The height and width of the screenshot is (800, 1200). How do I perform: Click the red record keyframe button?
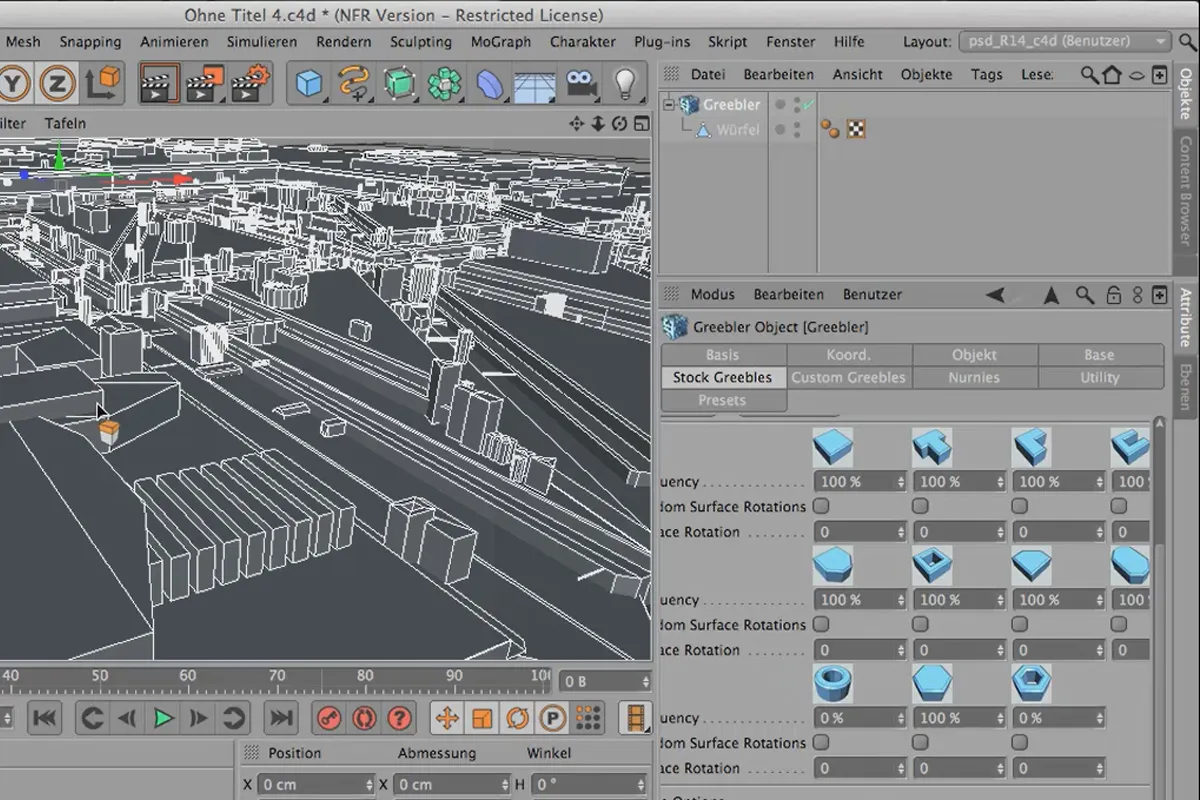tap(329, 718)
